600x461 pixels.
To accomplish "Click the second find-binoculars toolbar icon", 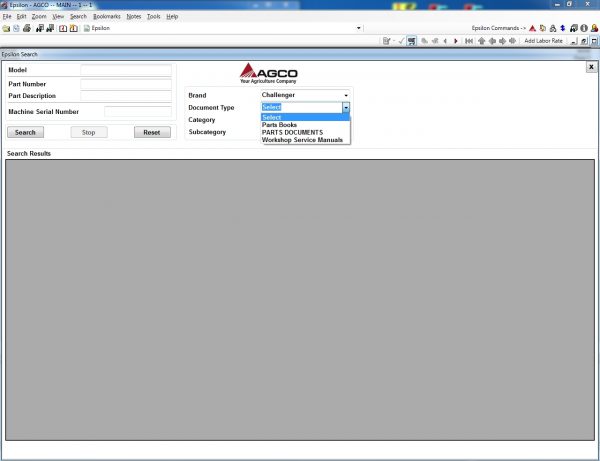I will 50,28.
